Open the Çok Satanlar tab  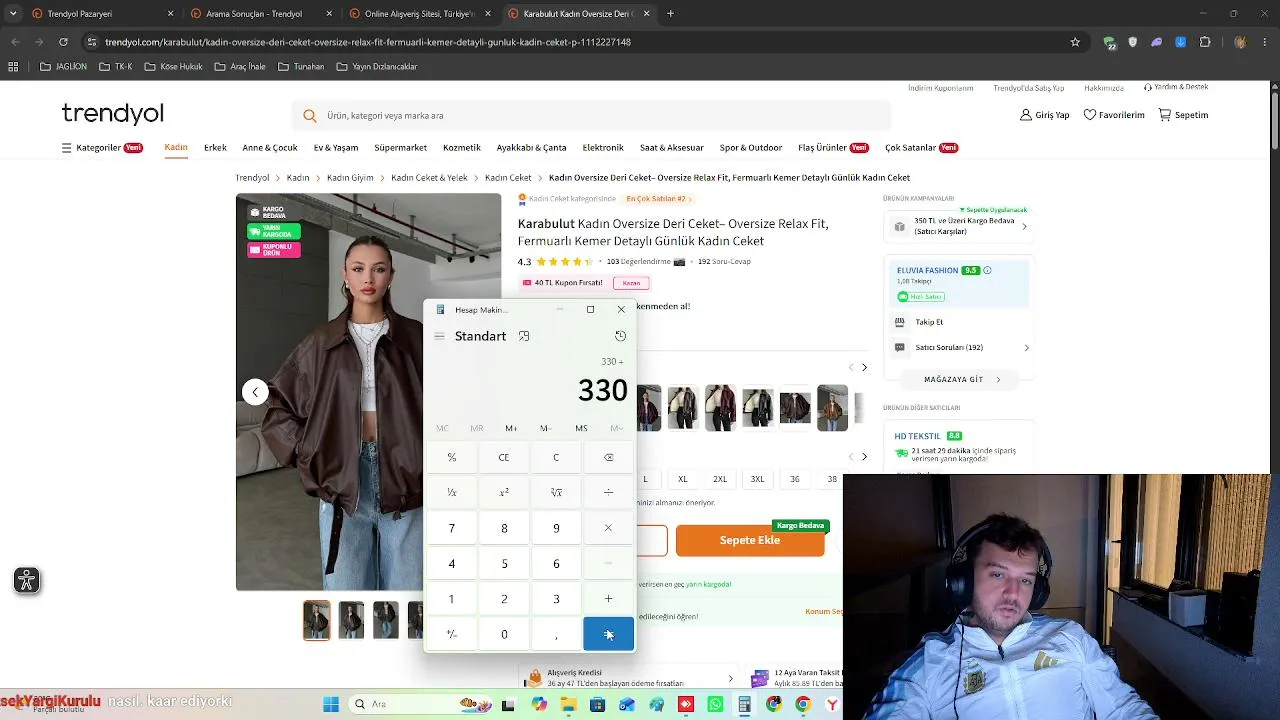(921, 148)
